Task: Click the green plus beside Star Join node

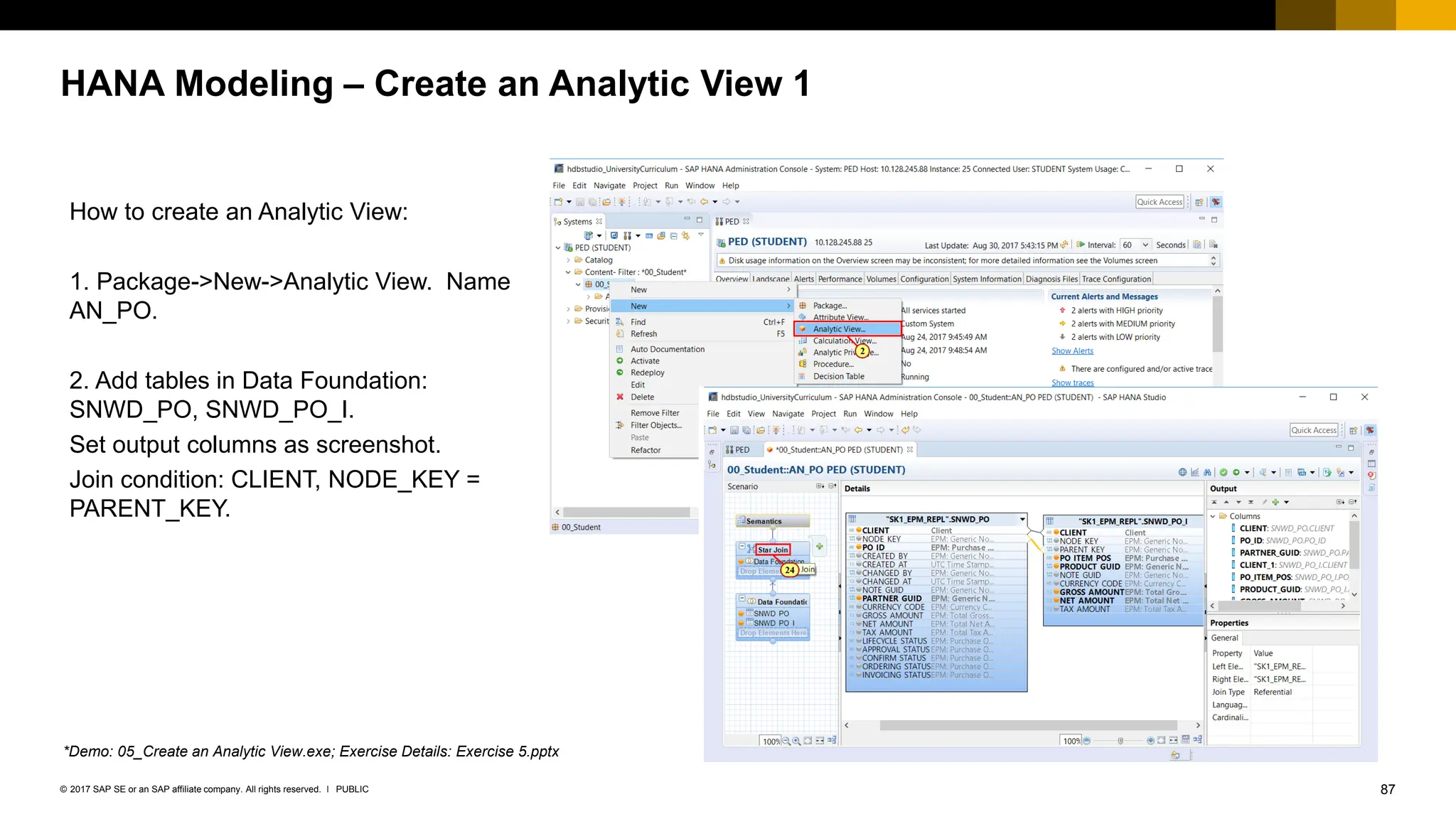Action: pyautogui.click(x=820, y=547)
